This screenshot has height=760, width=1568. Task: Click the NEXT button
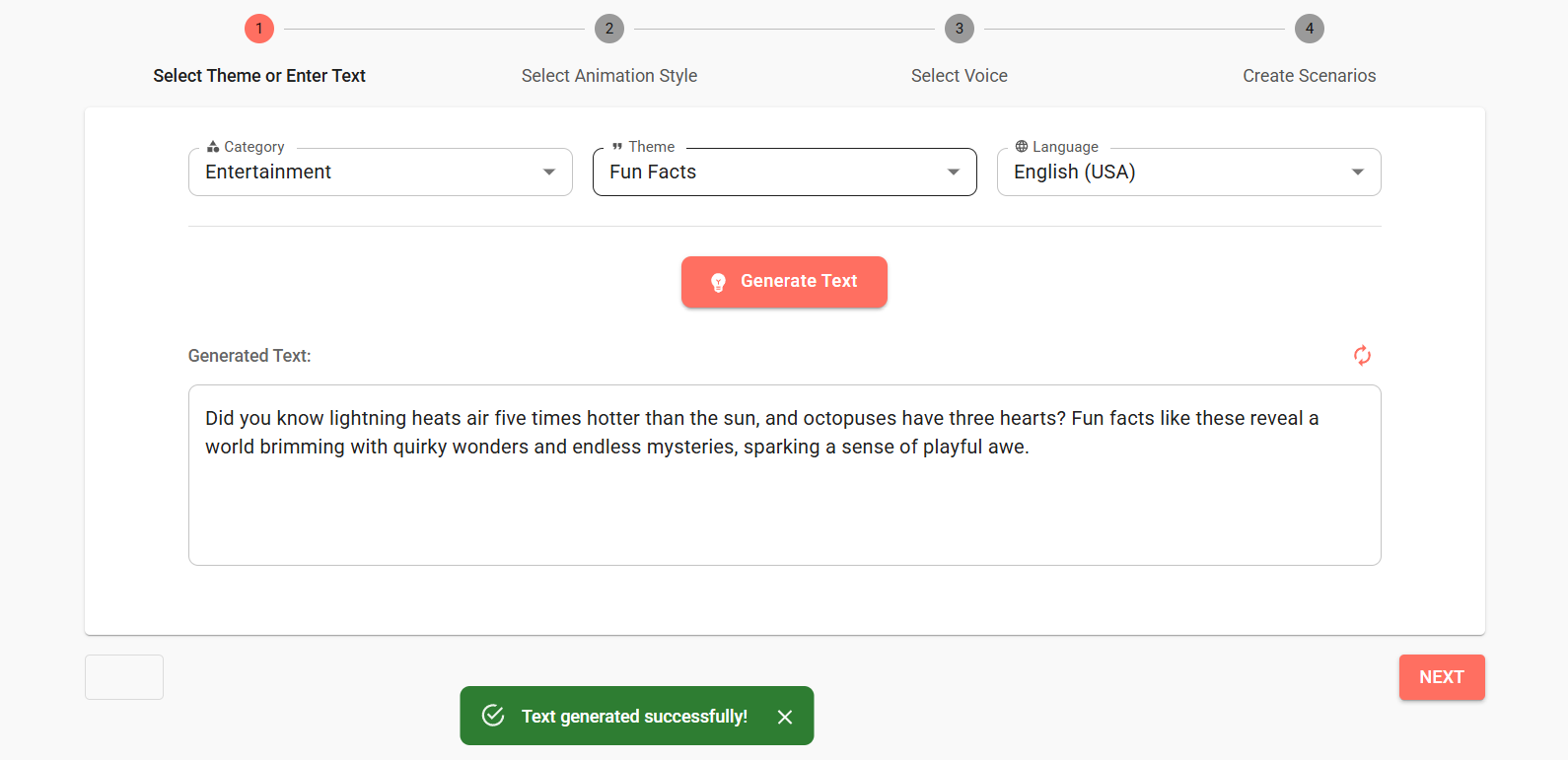(x=1442, y=677)
